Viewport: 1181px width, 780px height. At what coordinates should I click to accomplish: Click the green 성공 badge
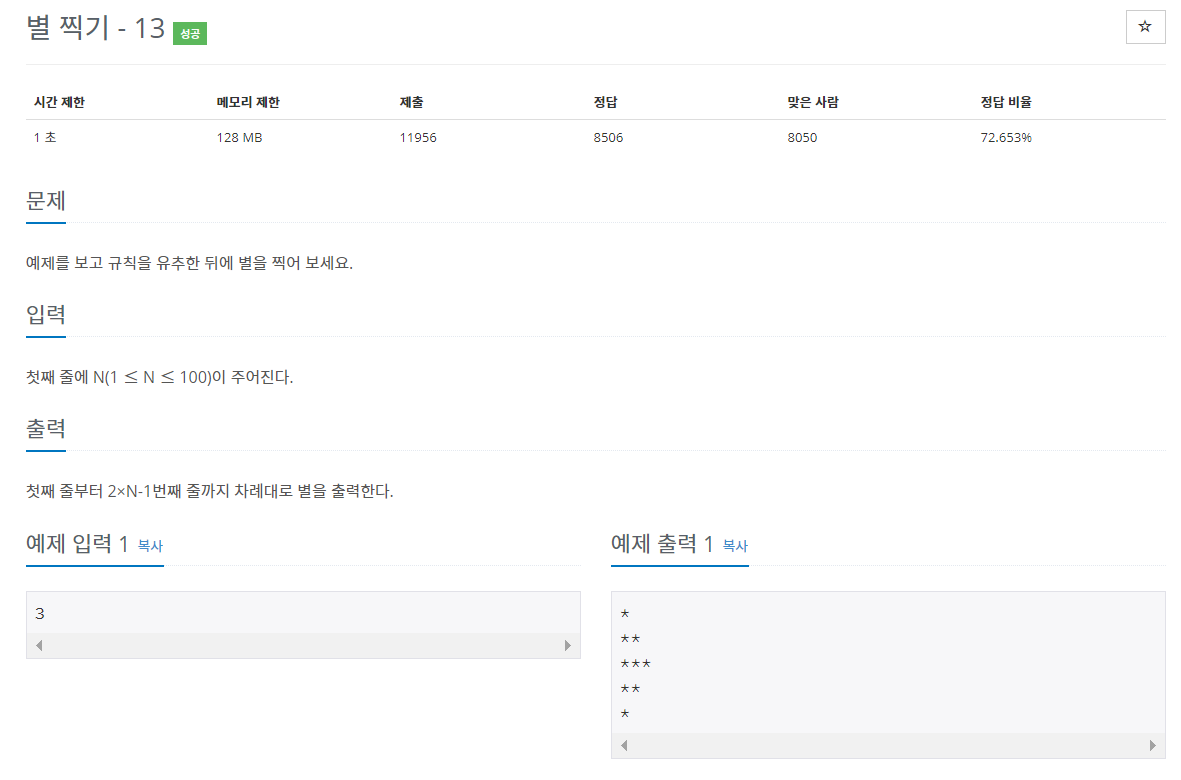[190, 33]
